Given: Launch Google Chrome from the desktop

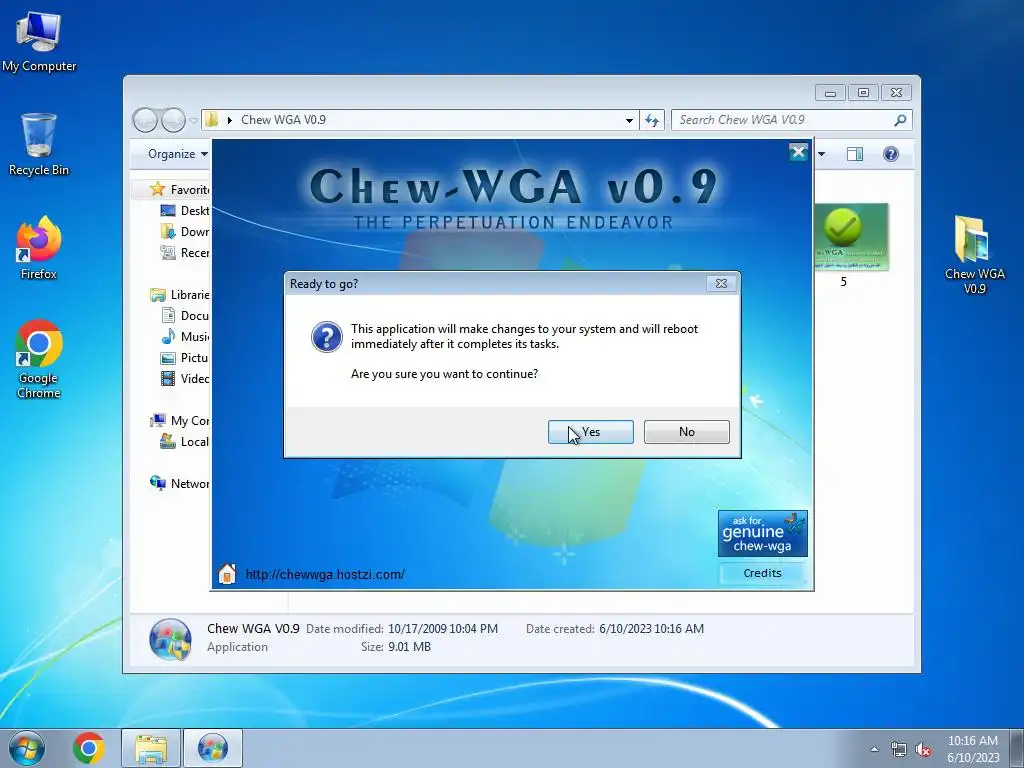Looking at the screenshot, I should (x=39, y=359).
